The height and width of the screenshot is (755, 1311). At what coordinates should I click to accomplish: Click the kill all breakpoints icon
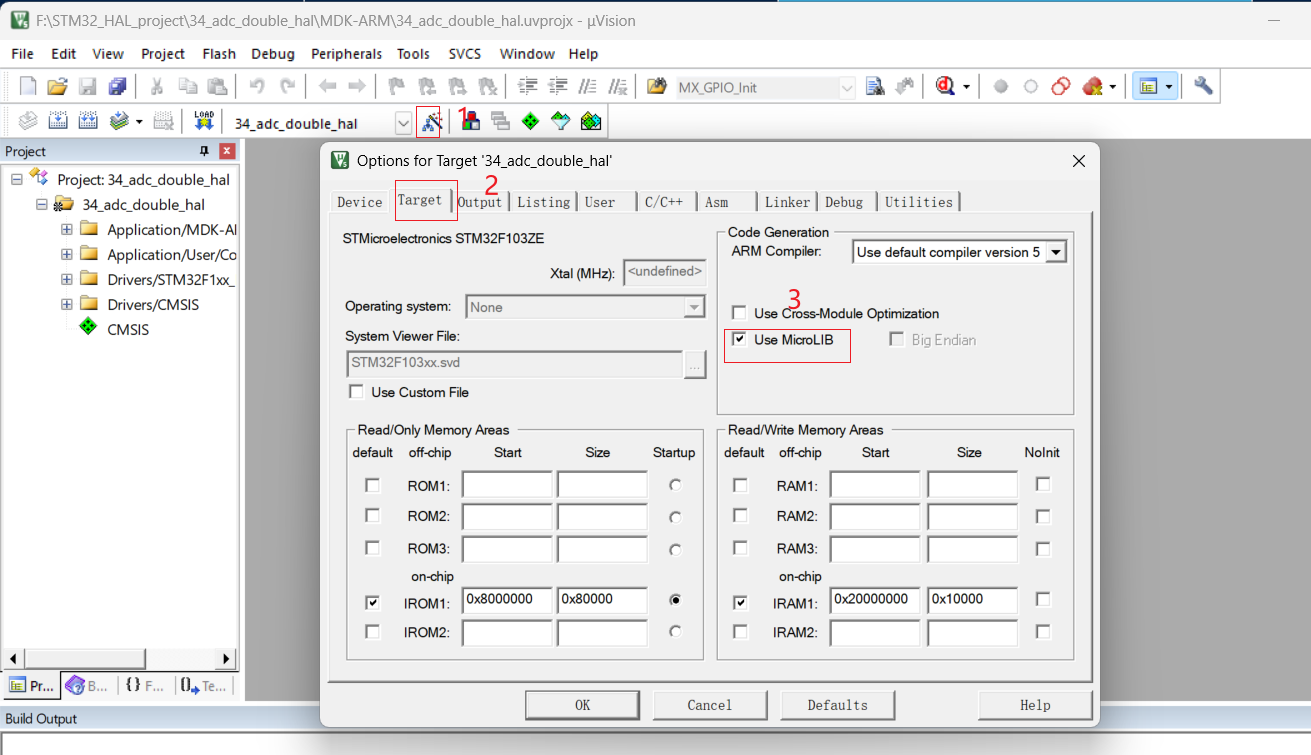[x=1092, y=87]
